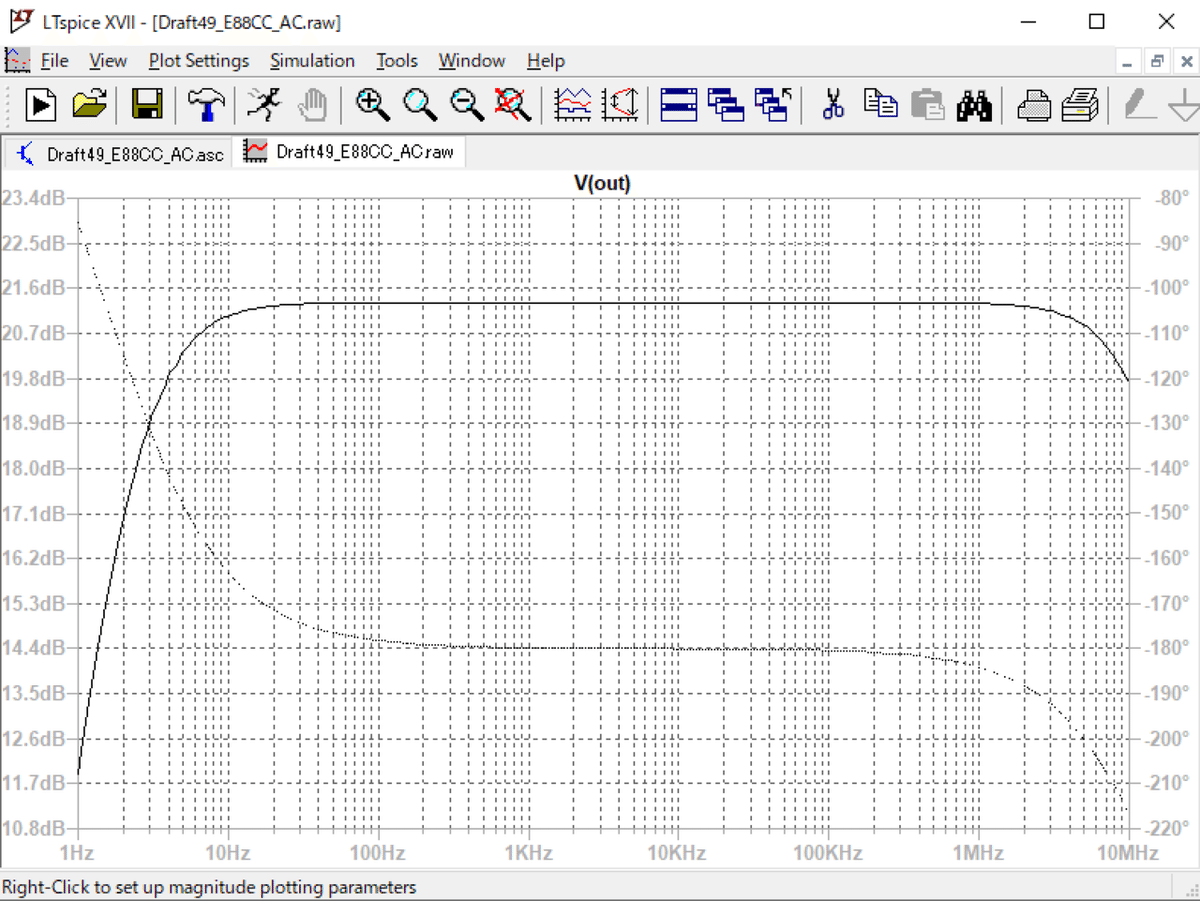Open the File menu
This screenshot has height=901, width=1200.
tap(54, 61)
